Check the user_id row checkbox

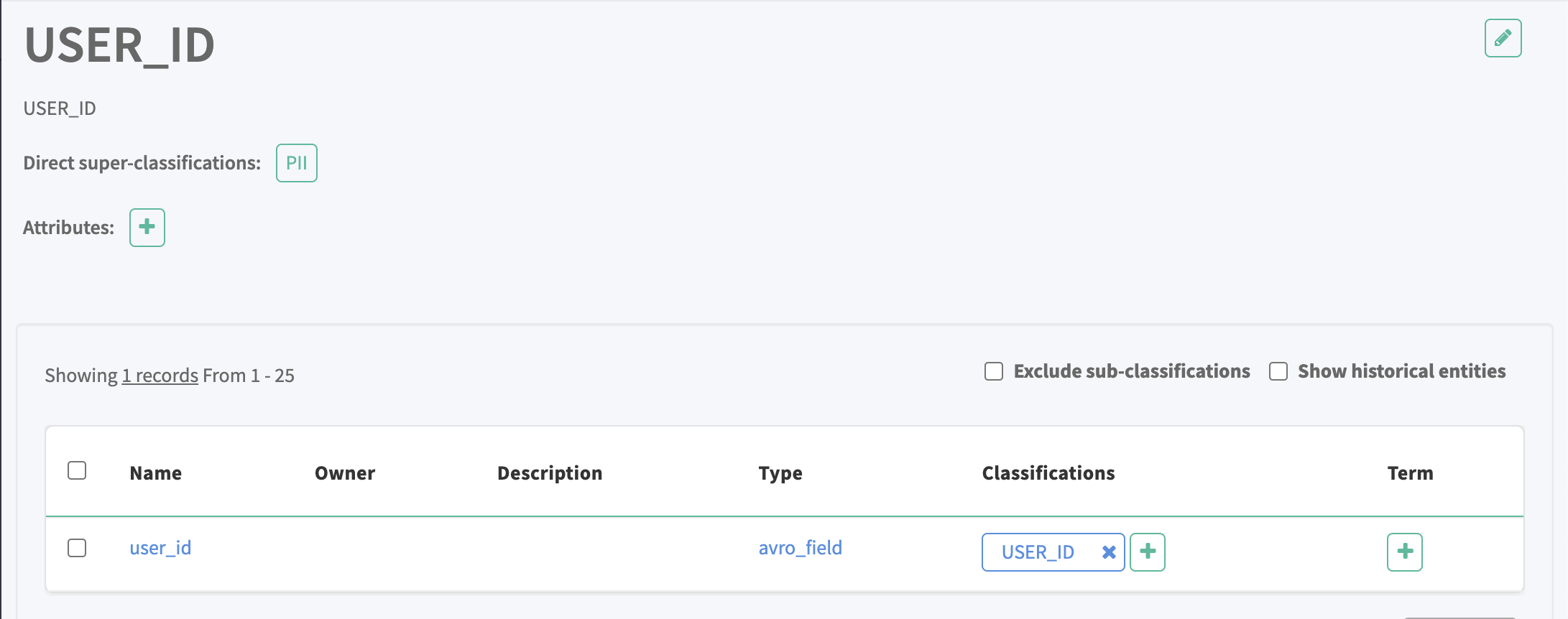click(x=77, y=548)
